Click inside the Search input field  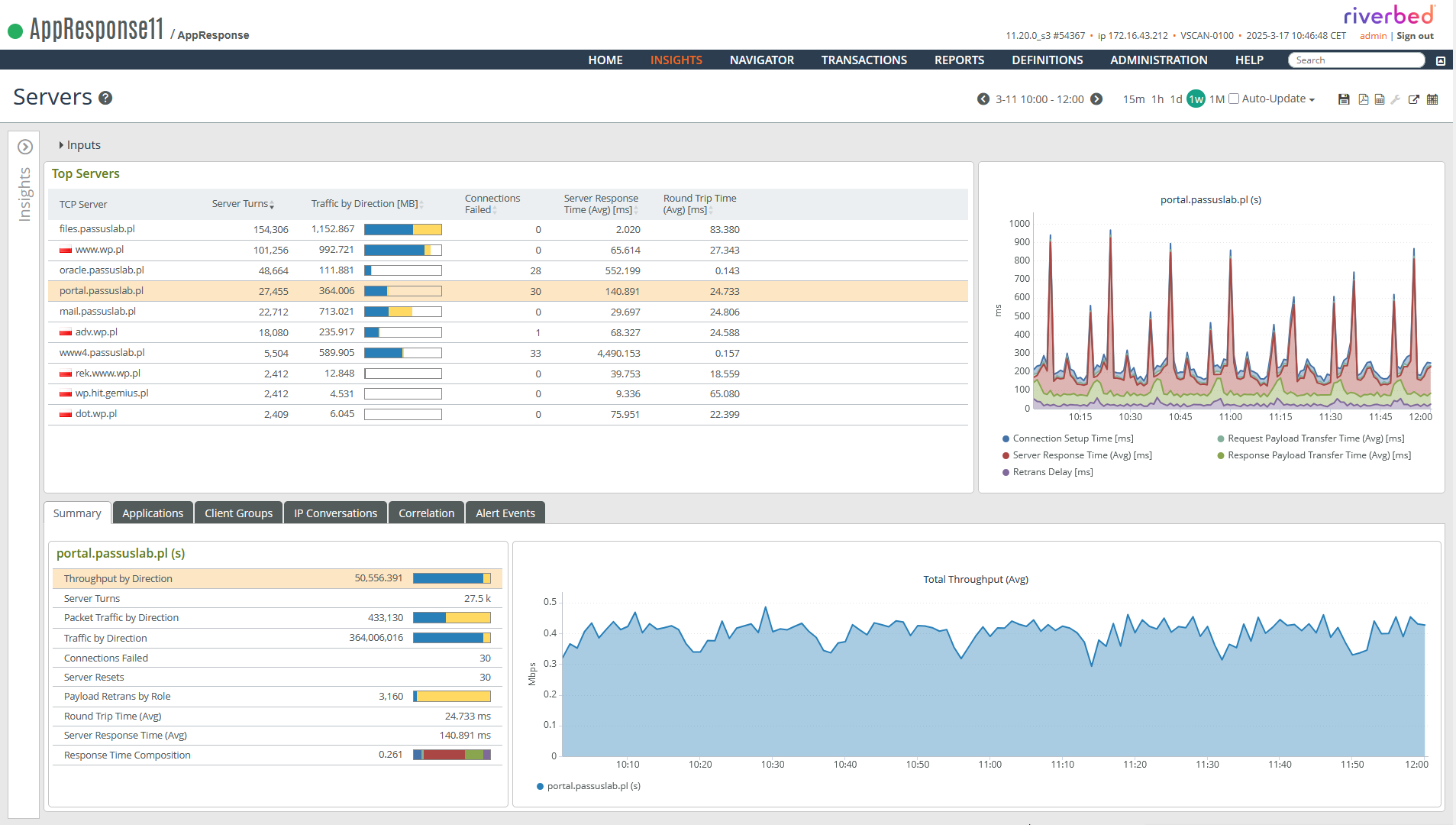1356,60
